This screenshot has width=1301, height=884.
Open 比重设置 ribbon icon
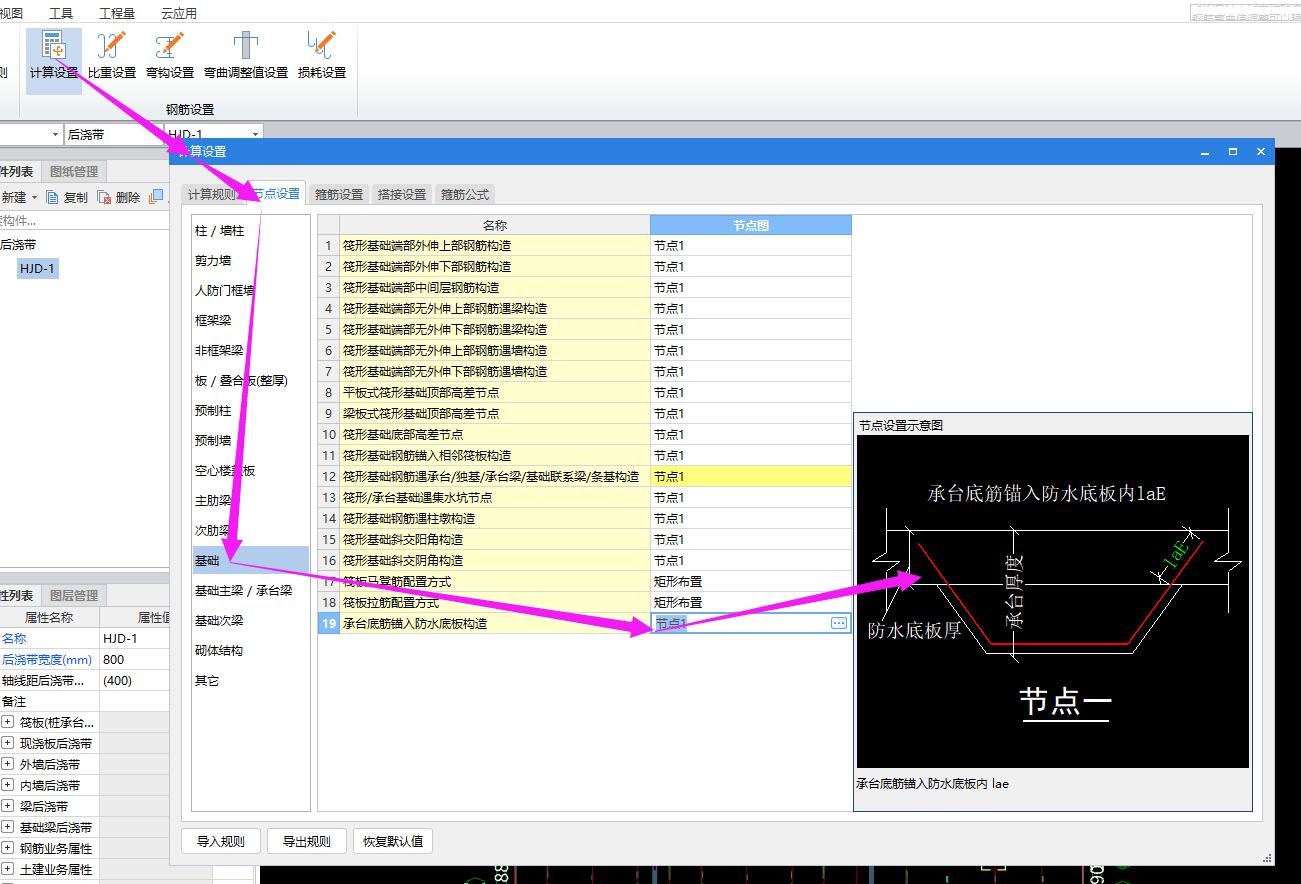click(112, 55)
